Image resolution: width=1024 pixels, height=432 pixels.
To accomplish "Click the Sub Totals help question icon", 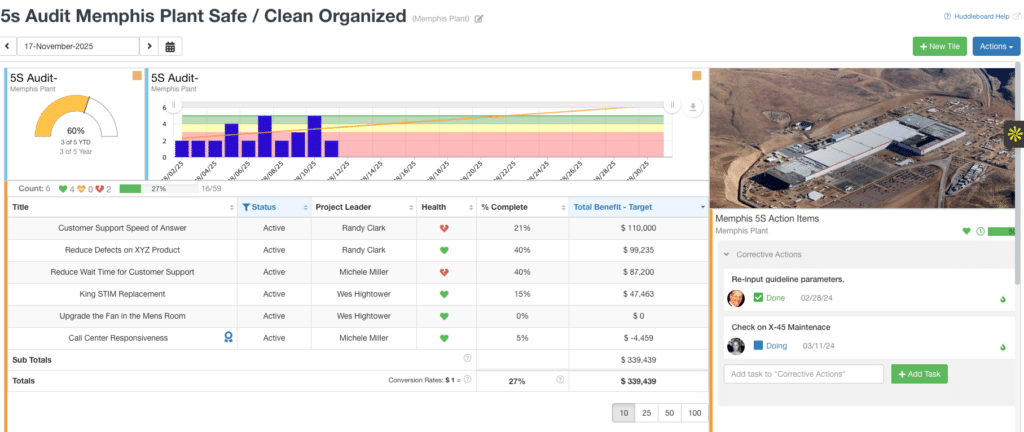I will [467, 358].
